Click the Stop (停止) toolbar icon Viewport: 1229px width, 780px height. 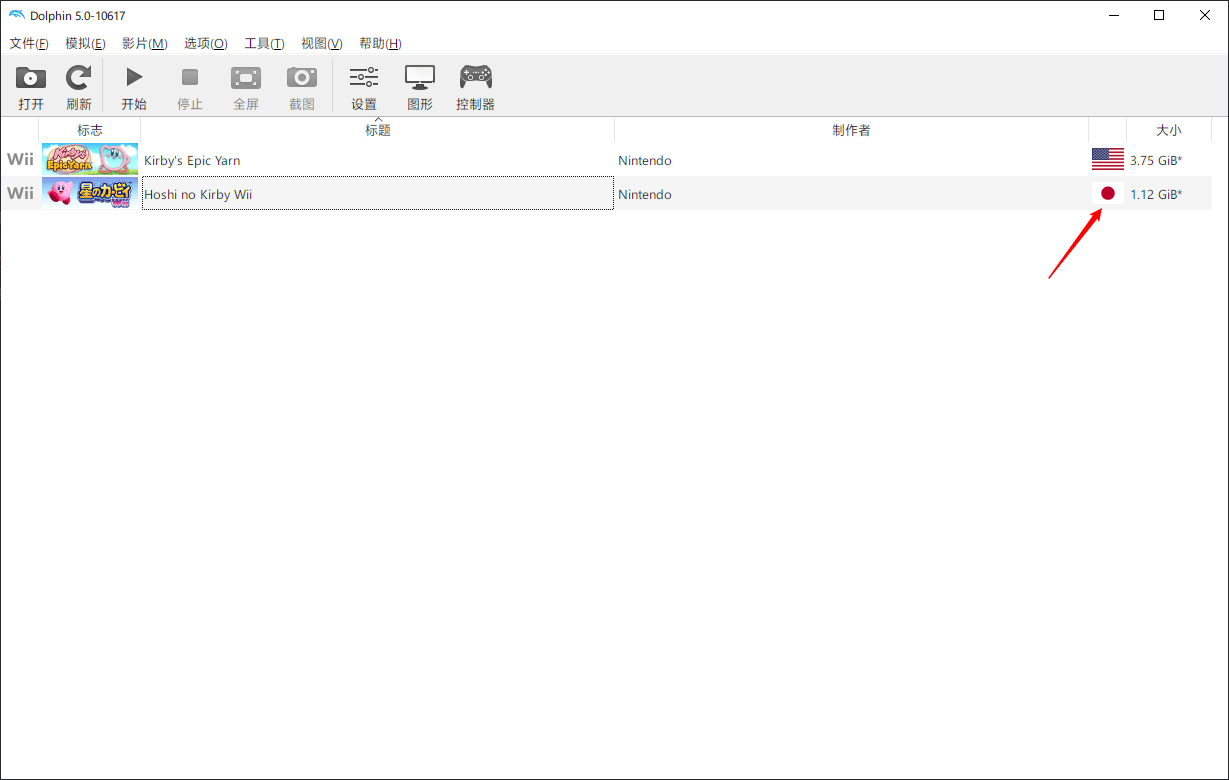[x=189, y=78]
